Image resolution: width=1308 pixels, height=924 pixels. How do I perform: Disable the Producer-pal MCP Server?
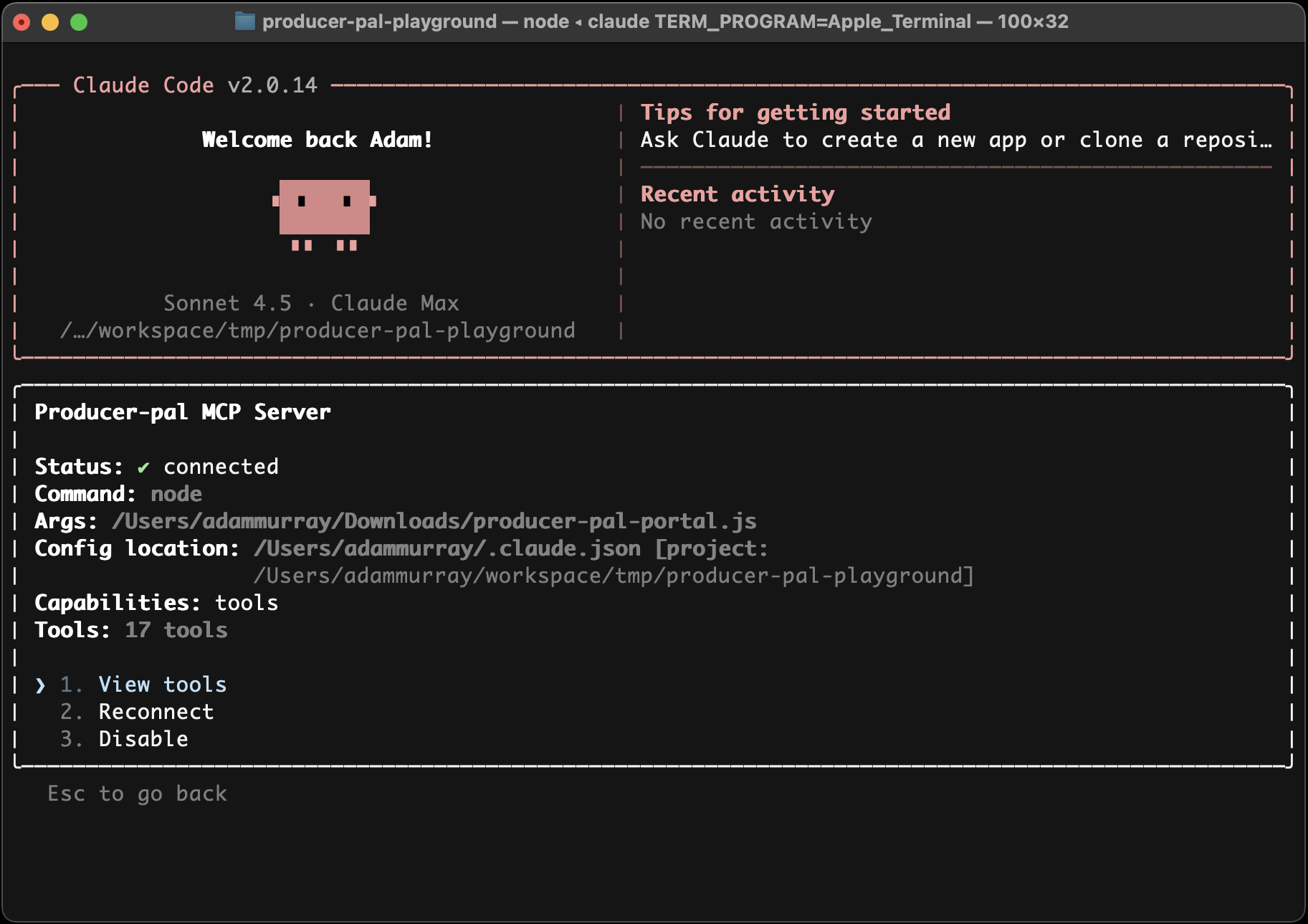coord(143,739)
